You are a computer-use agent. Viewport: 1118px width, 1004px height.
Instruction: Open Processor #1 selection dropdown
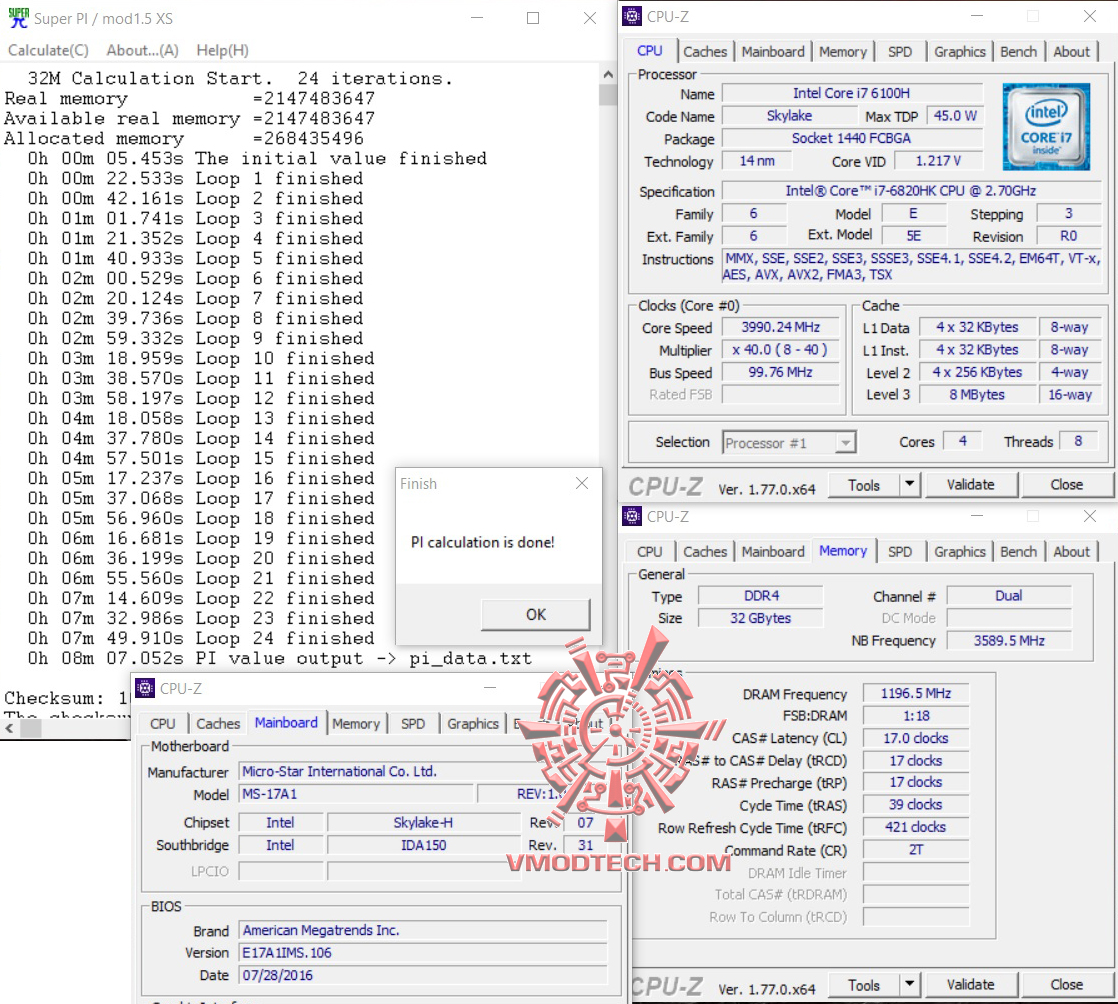789,443
